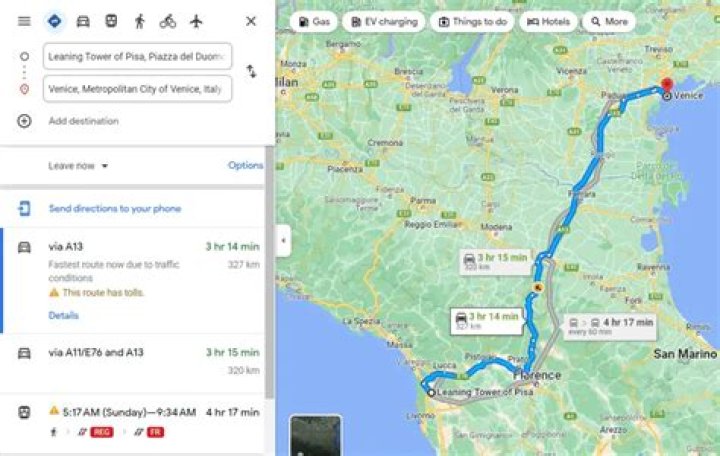Switch to cycling directions icon
The width and height of the screenshot is (720, 456).
pyautogui.click(x=168, y=21)
